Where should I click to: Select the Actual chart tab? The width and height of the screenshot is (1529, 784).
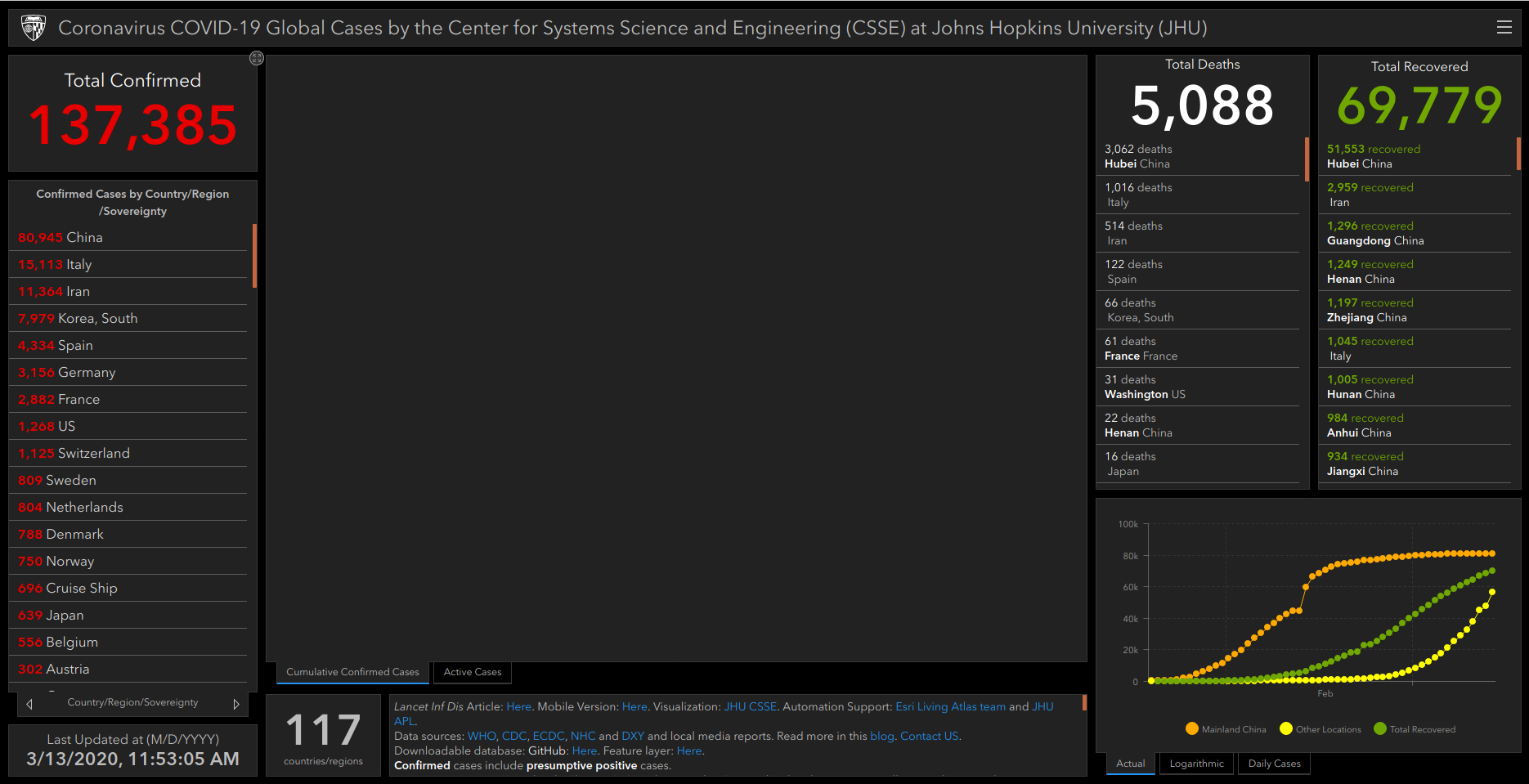pyautogui.click(x=1131, y=764)
